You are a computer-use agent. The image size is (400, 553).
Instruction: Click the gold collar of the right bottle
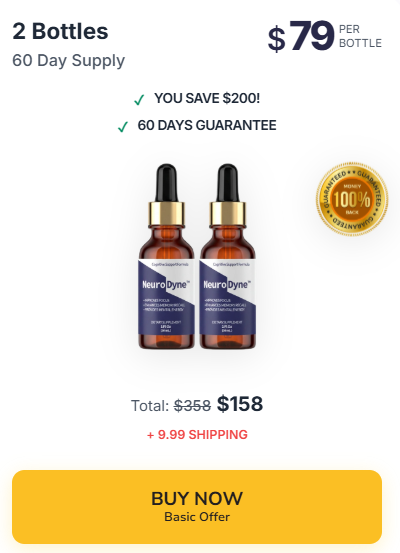pyautogui.click(x=228, y=214)
